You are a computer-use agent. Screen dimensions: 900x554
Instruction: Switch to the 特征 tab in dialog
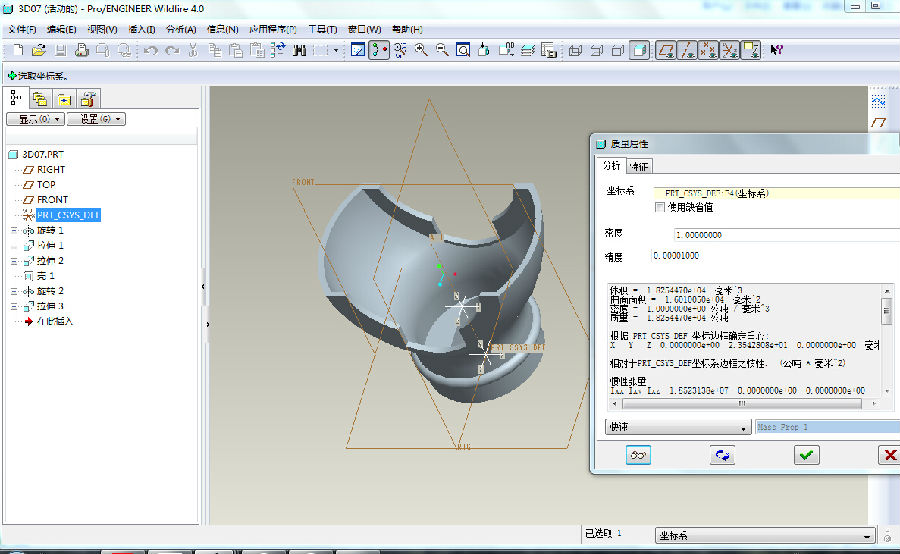[640, 166]
